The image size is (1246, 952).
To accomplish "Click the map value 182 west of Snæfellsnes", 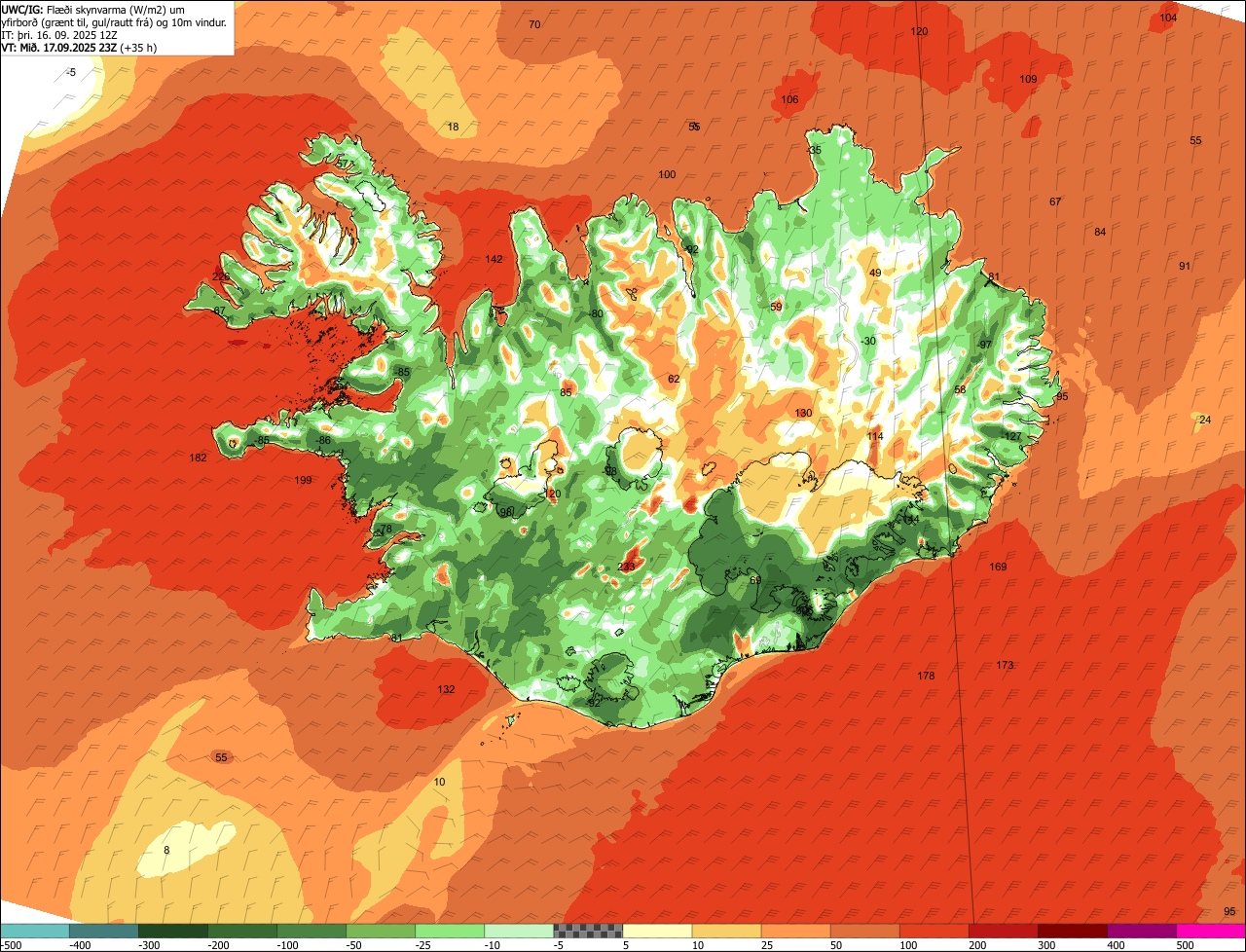I will (199, 458).
